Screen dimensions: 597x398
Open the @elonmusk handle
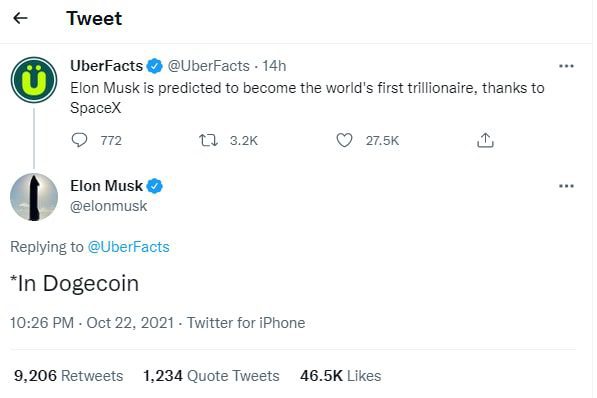[109, 206]
